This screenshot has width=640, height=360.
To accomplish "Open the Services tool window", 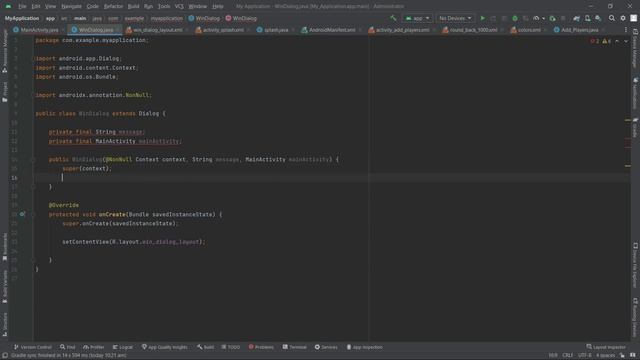I will coord(326,347).
